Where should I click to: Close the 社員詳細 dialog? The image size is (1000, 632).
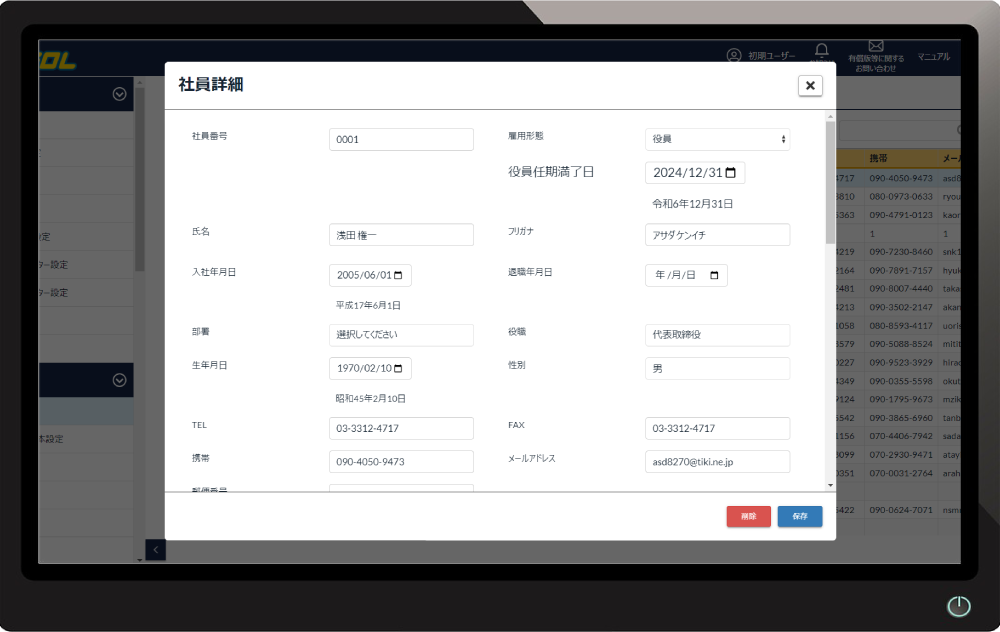pos(810,85)
